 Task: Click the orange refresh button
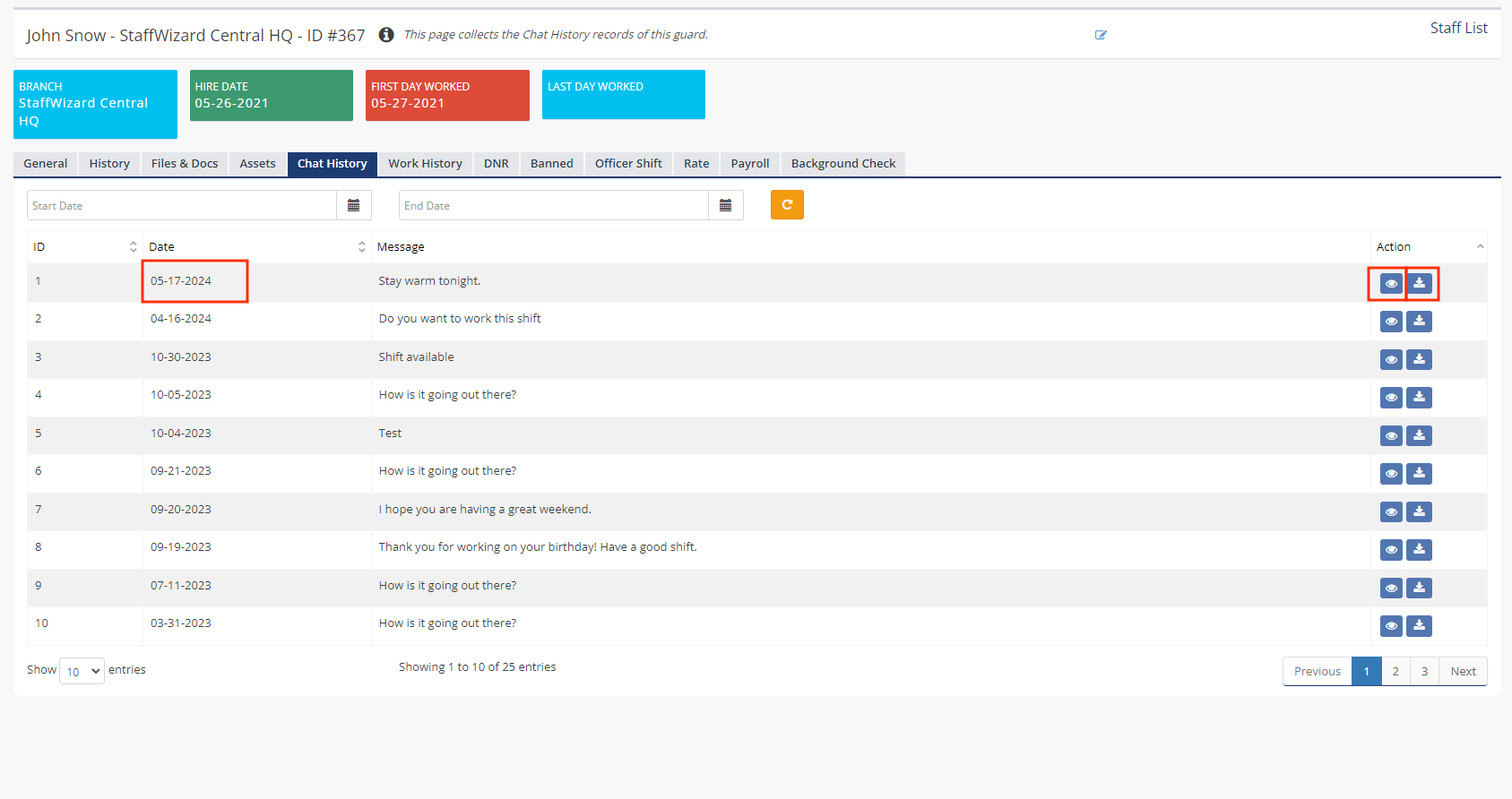pyautogui.click(x=787, y=205)
